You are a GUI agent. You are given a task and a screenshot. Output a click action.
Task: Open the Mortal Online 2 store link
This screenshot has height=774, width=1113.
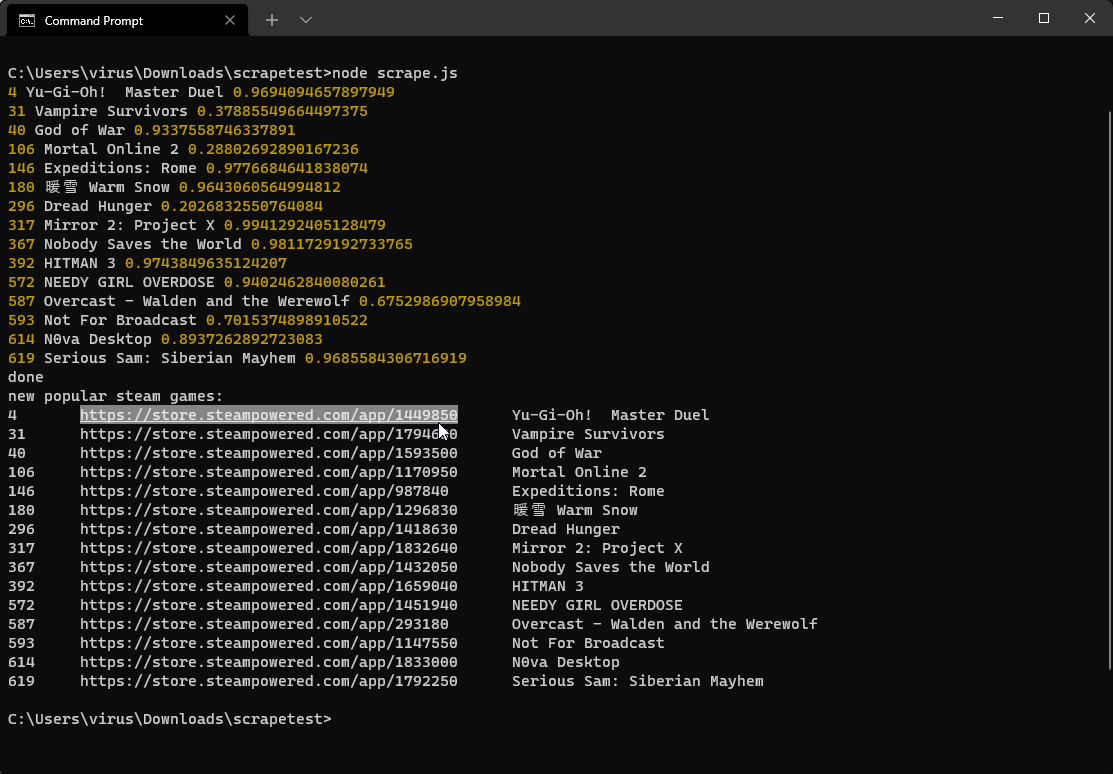click(x=268, y=472)
